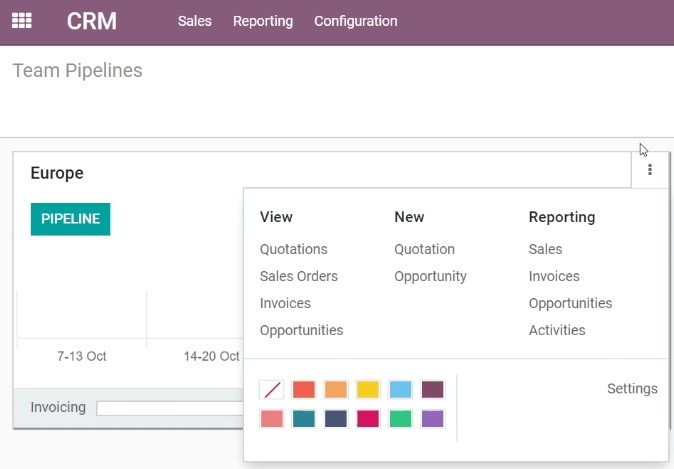Create a new Opportunity

click(x=430, y=276)
